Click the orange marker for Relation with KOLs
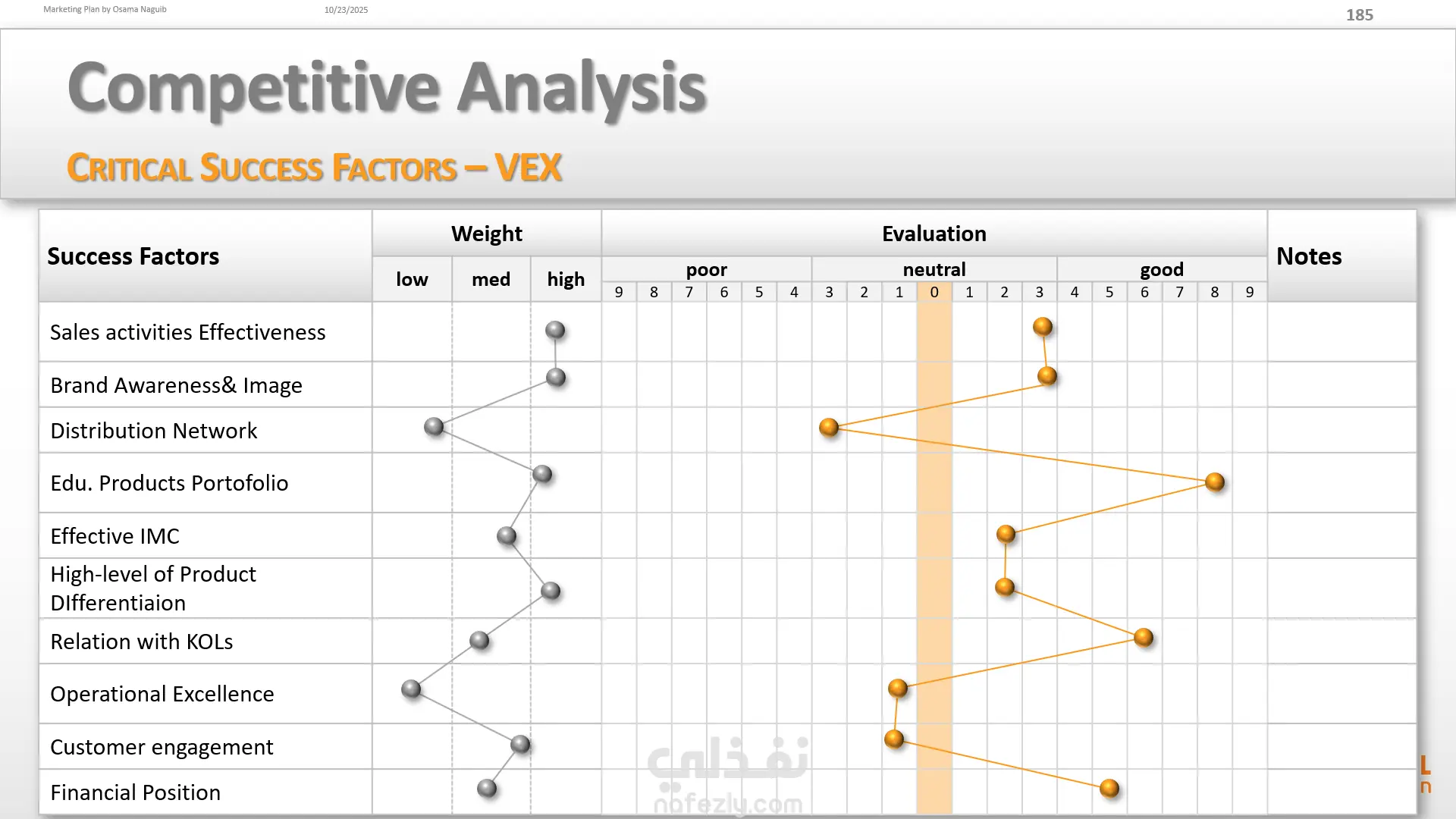 click(x=1144, y=638)
